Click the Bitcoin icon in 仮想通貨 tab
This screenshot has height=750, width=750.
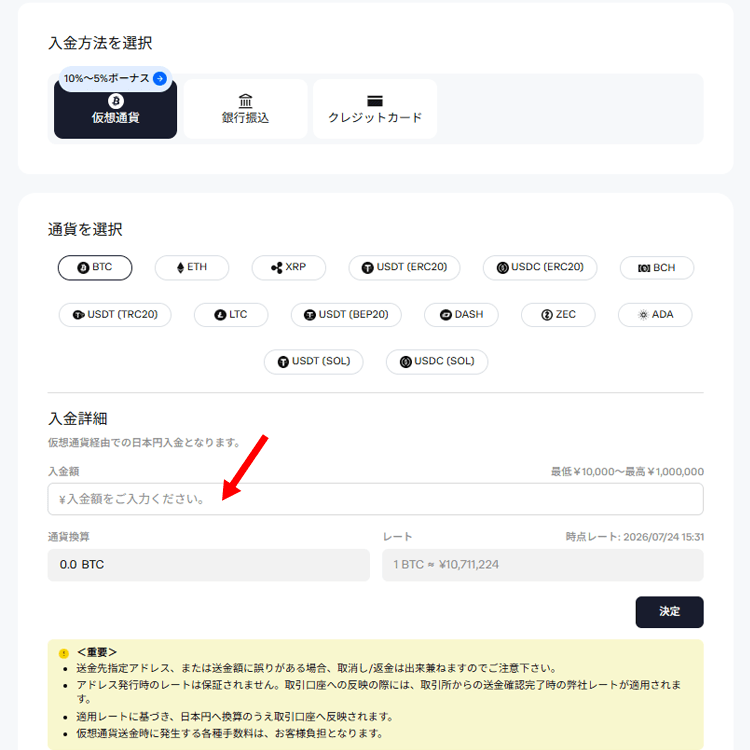click(x=116, y=101)
